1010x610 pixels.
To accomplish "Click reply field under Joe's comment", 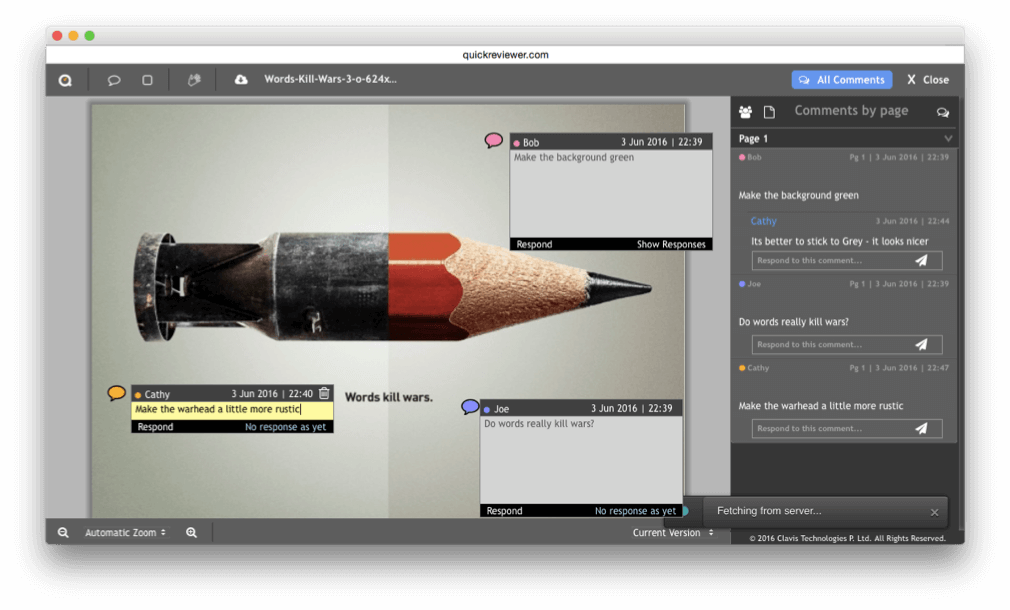I will (832, 345).
